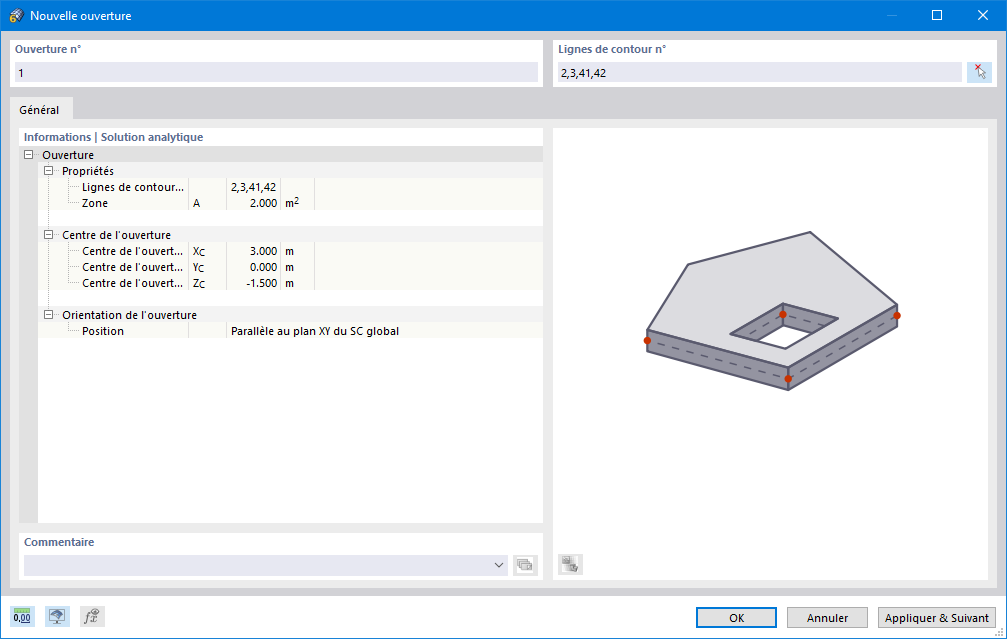Open the comment library icon
The width and height of the screenshot is (1007, 639).
(525, 565)
